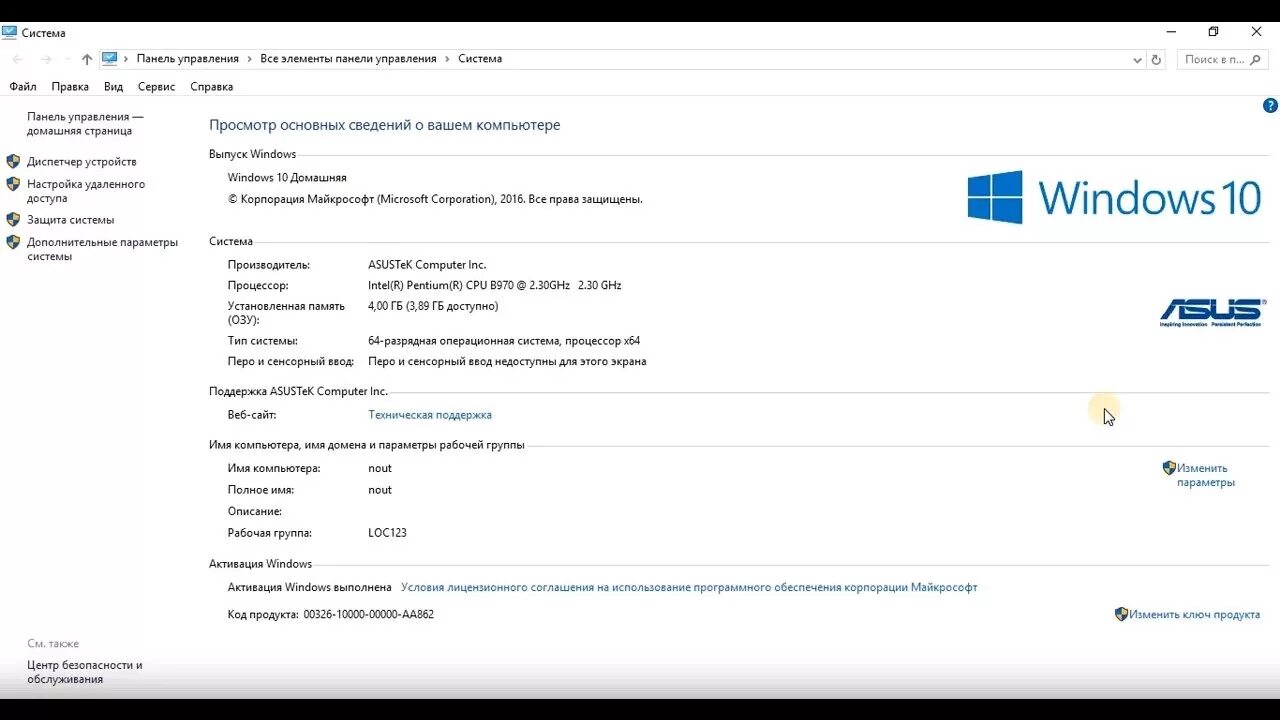Click the Техническая поддержка website link
The height and width of the screenshot is (720, 1280).
(x=430, y=415)
